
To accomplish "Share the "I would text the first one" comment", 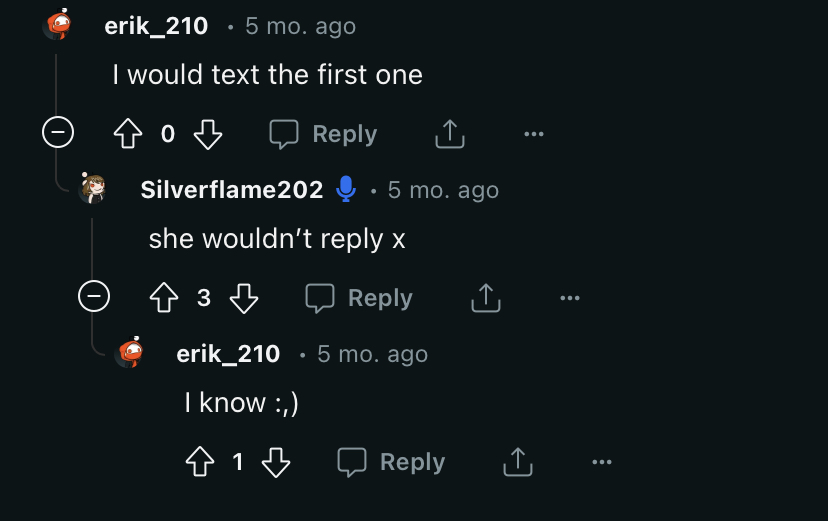I will (450, 134).
